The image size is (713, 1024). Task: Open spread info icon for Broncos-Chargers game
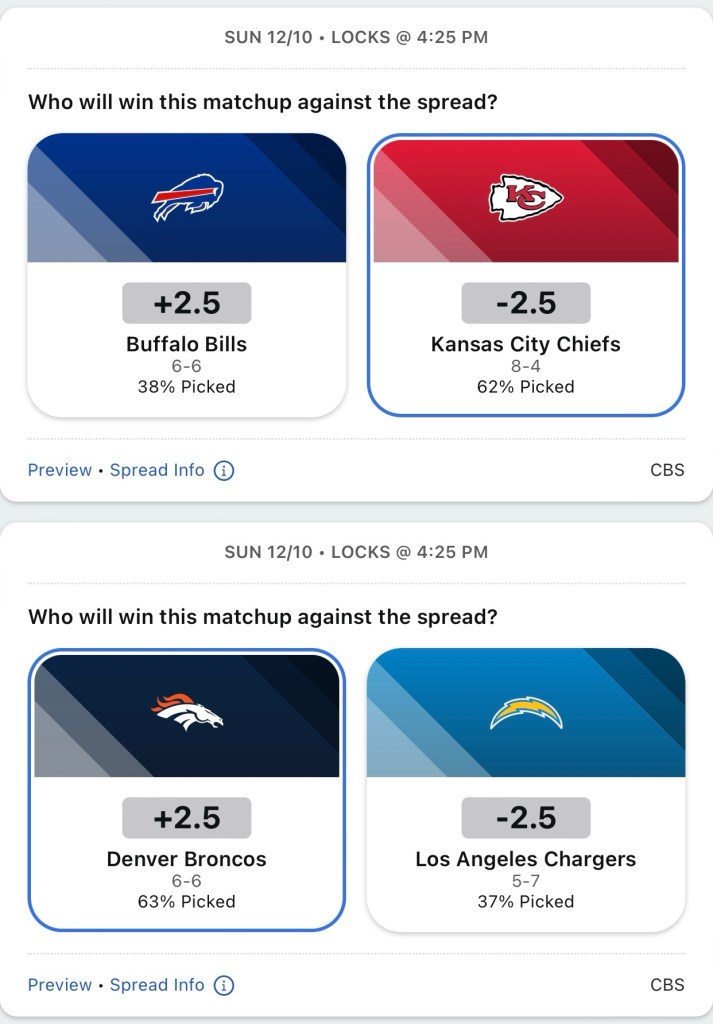[x=224, y=985]
